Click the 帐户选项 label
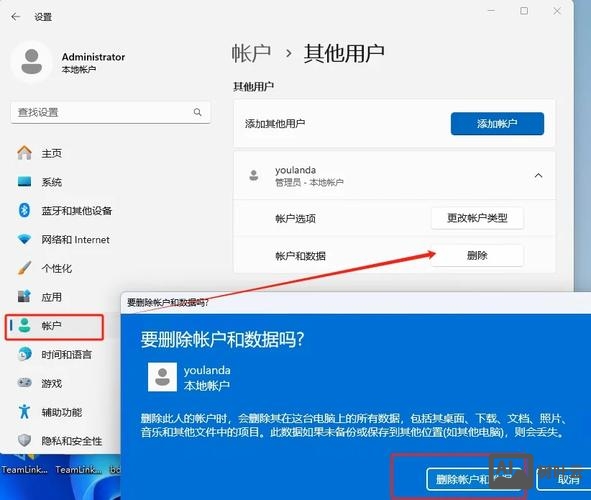The width and height of the screenshot is (591, 500). point(295,218)
